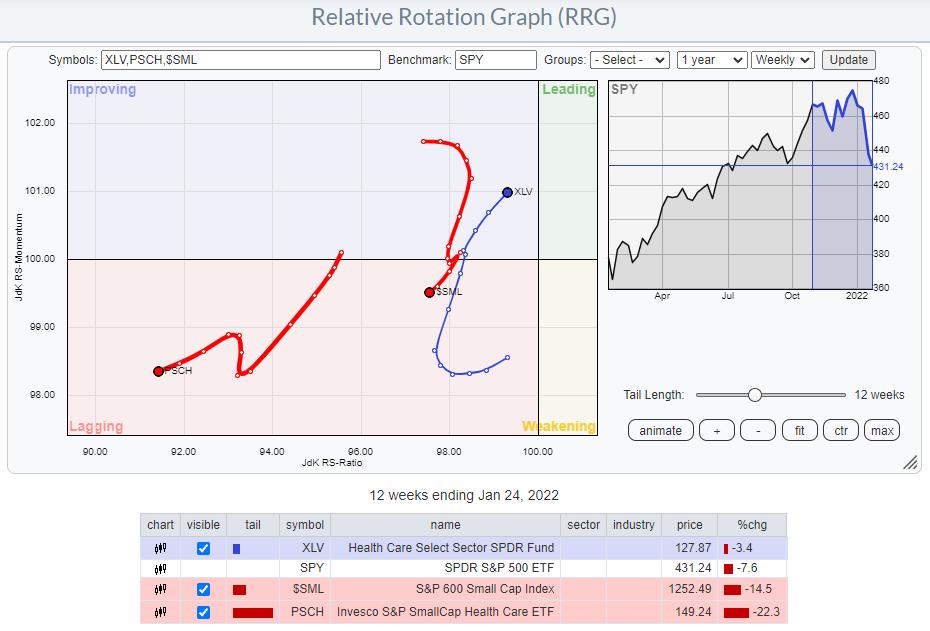
Task: Click the S&P 600 Small Cap Index name
Action: click(485, 589)
